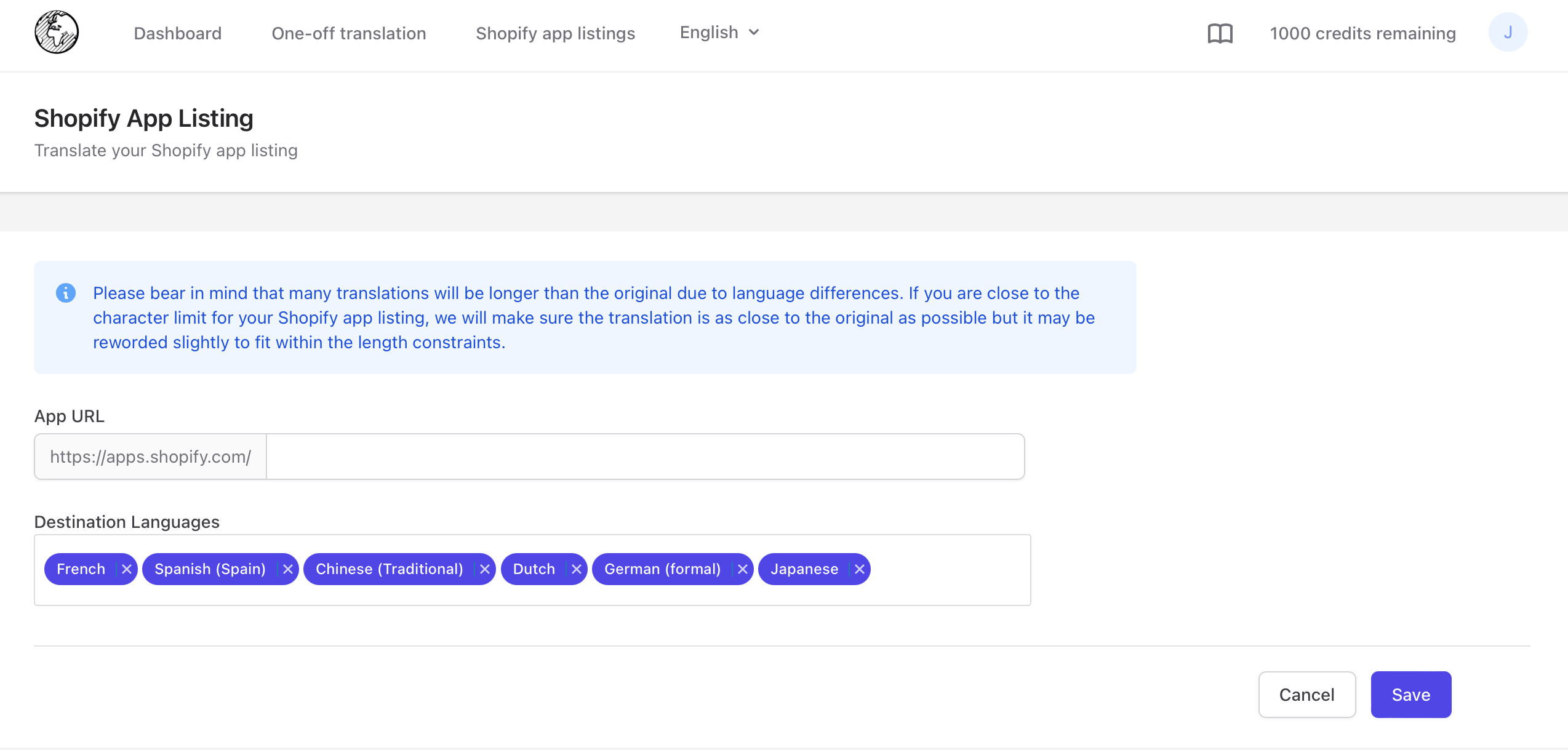Click the https://apps.shopify.com/ prefix
Image resolution: width=1568 pixels, height=750 pixels.
151,457
